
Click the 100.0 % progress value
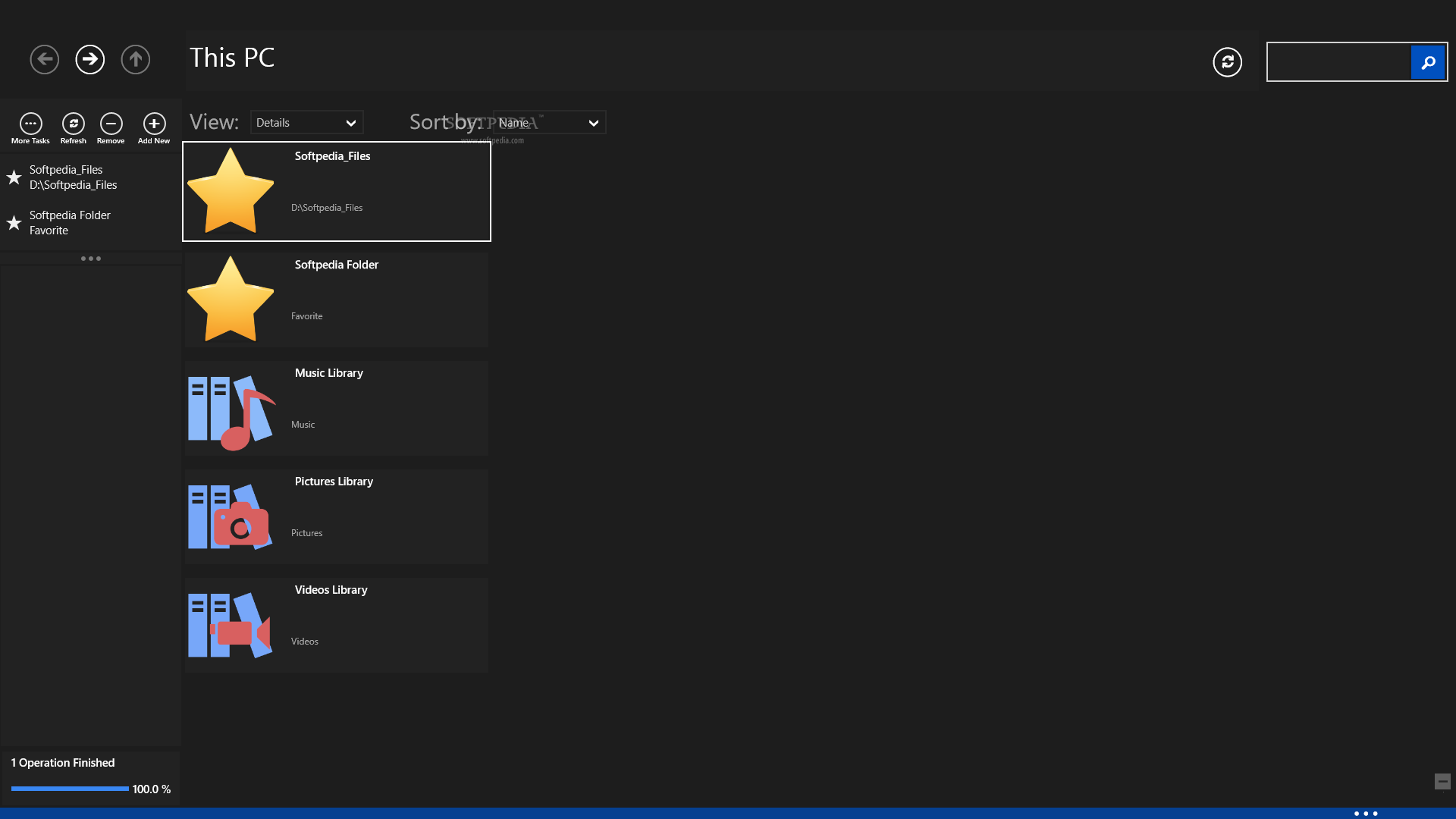point(152,789)
